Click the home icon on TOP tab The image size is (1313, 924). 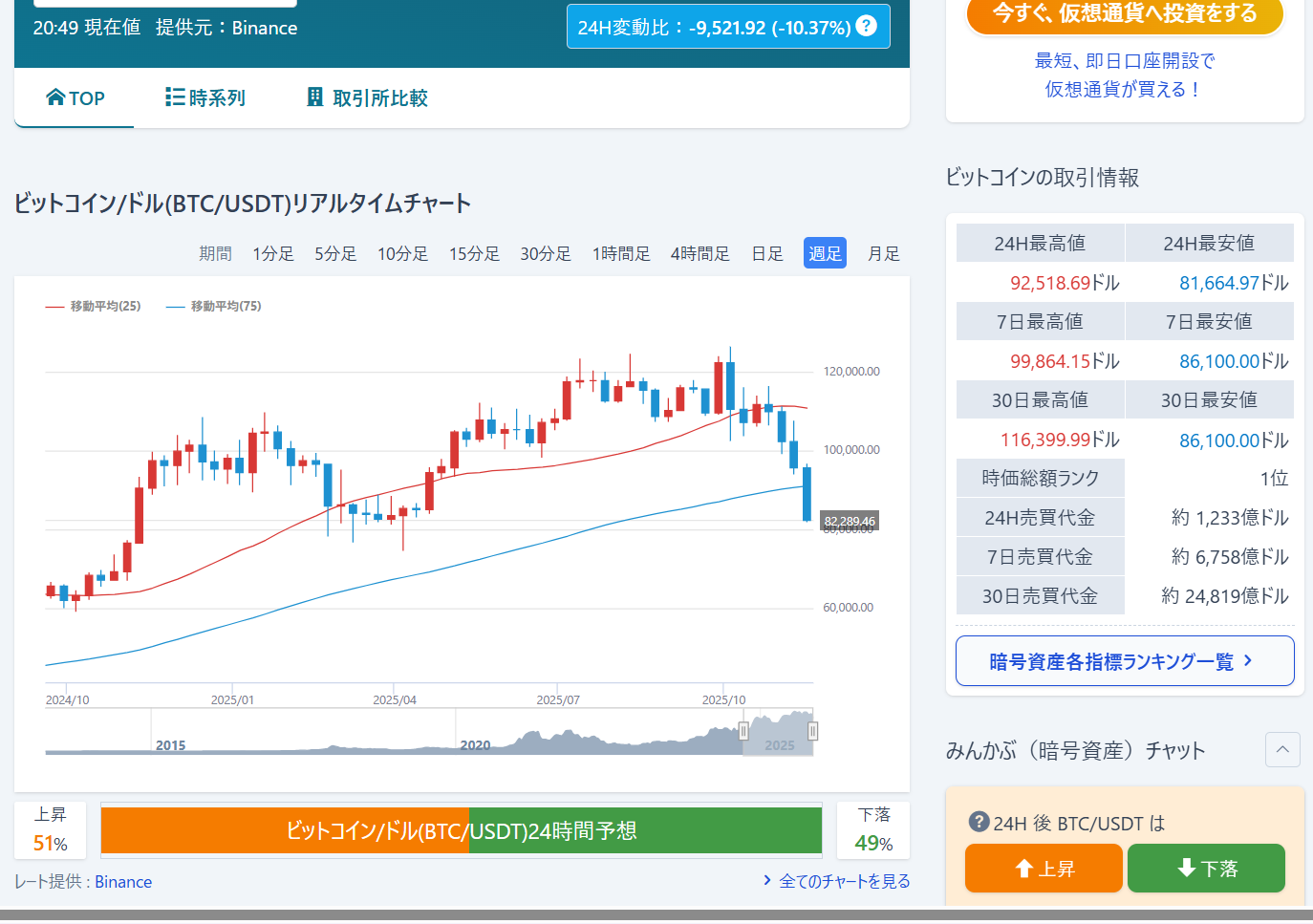click(x=55, y=97)
